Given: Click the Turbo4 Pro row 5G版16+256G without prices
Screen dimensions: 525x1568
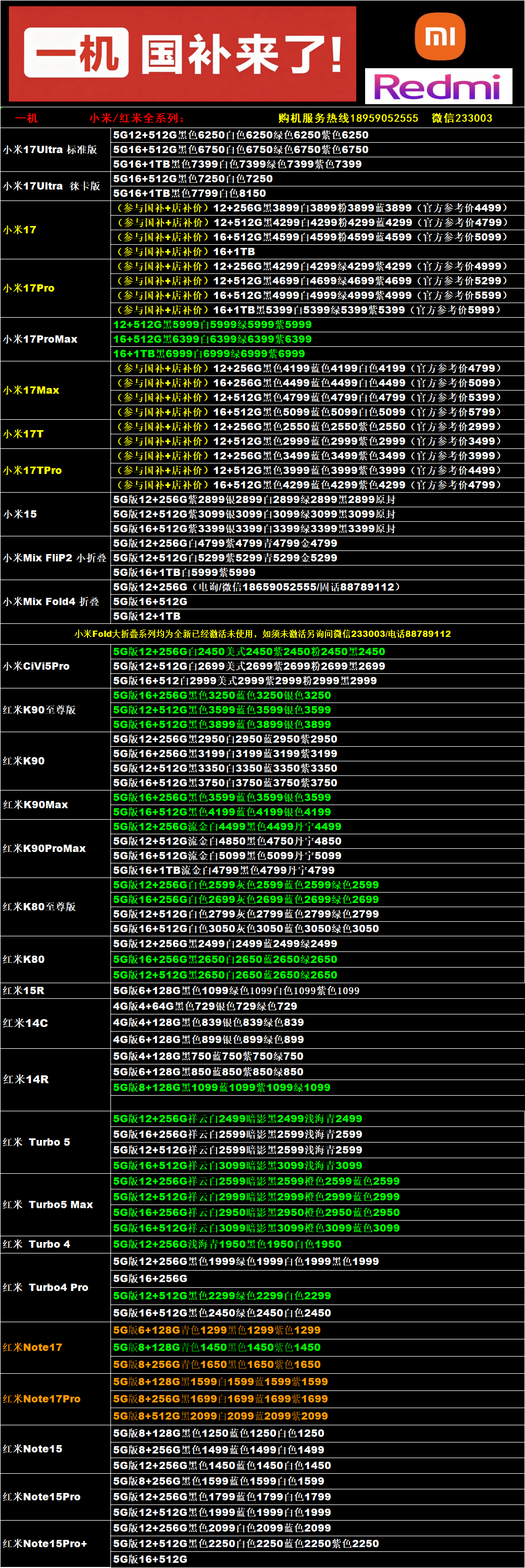Looking at the screenshot, I should click(x=317, y=1280).
